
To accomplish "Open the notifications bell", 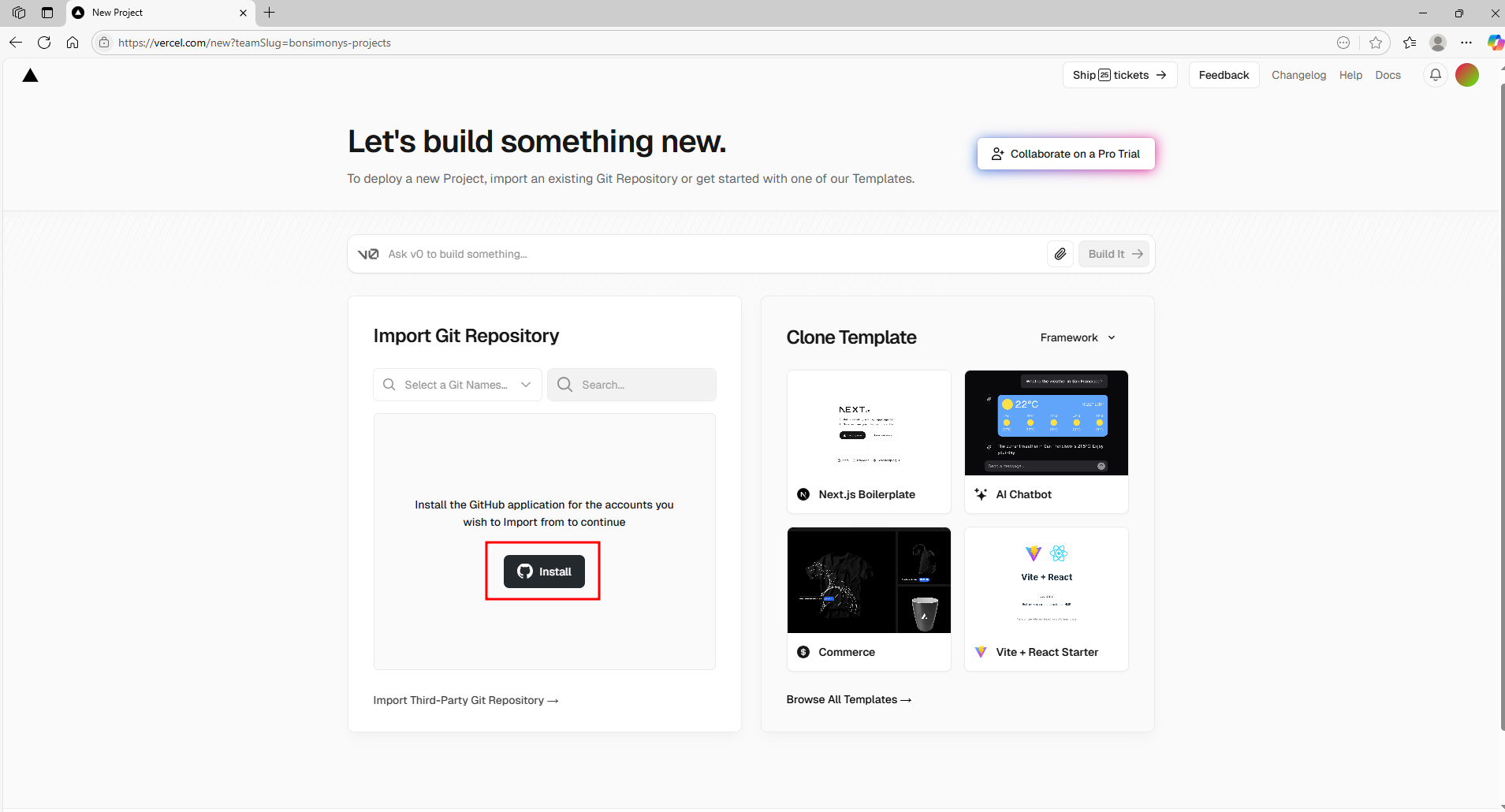I will [1436, 75].
